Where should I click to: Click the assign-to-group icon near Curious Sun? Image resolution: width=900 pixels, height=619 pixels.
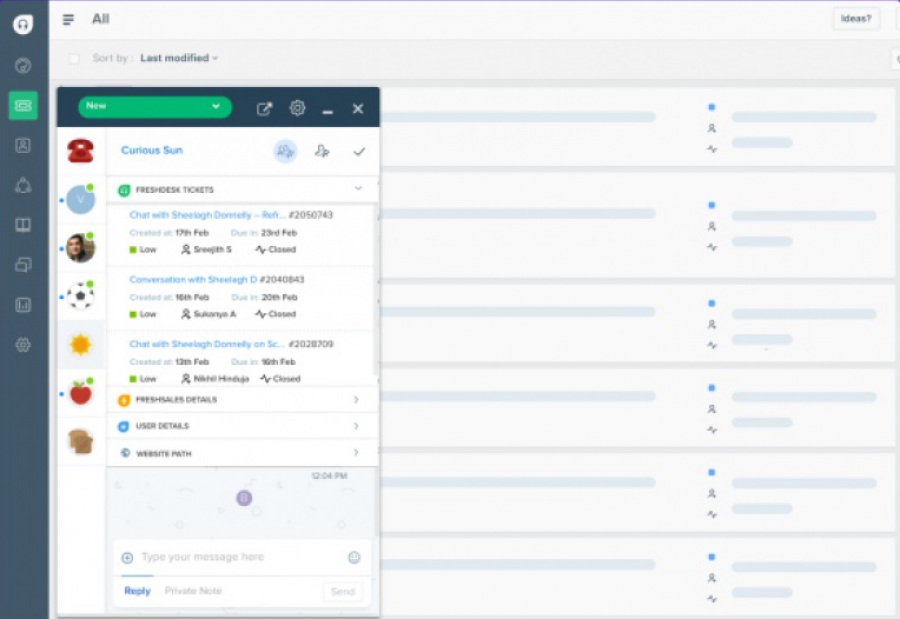[x=285, y=151]
